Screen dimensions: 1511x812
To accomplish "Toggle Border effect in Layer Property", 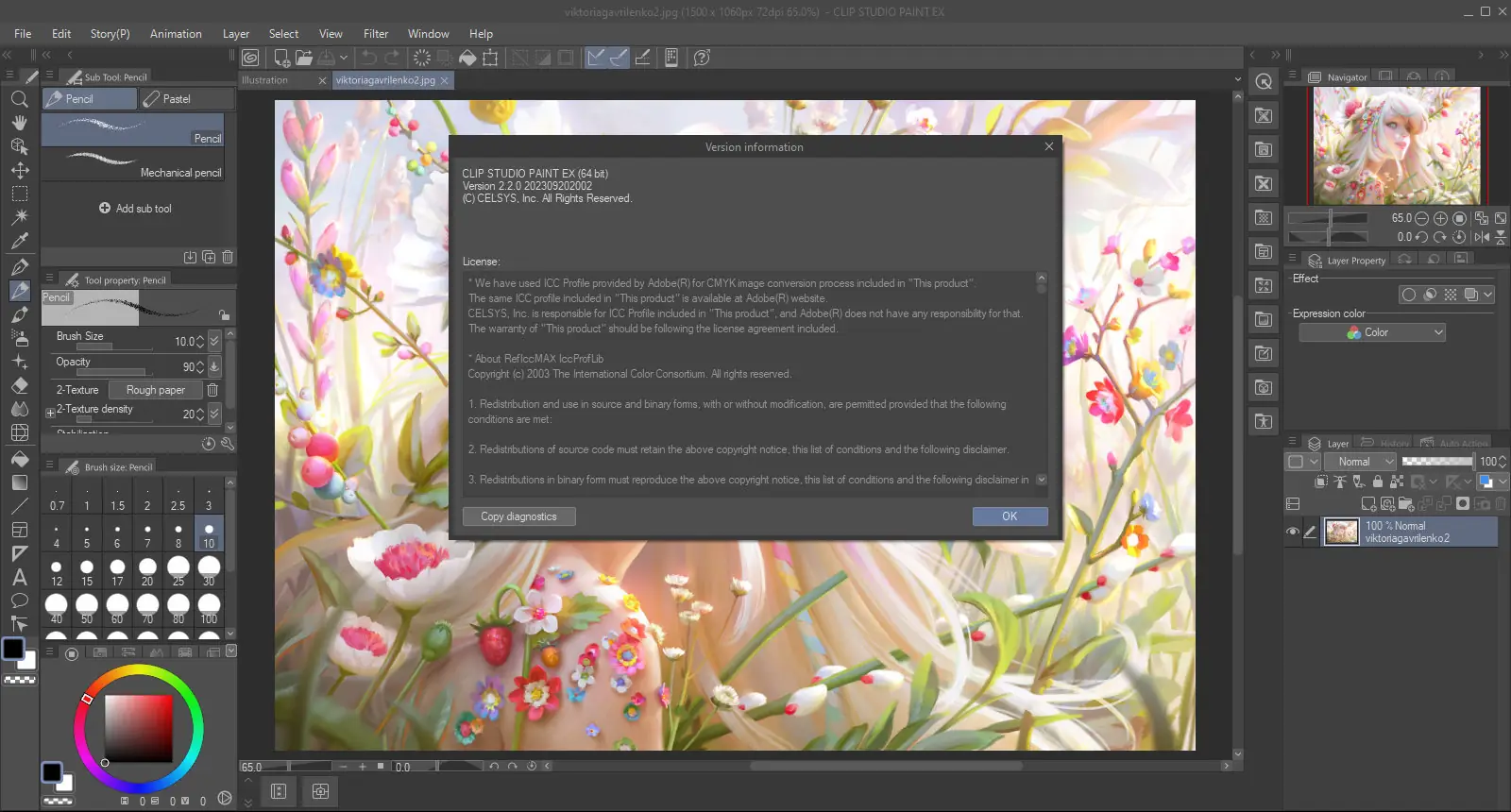I will (x=1409, y=295).
